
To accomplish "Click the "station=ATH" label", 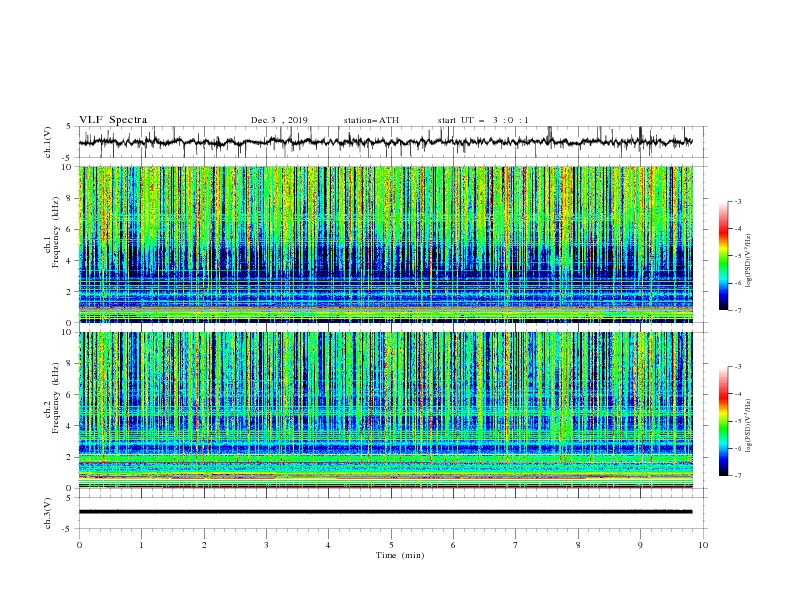I will pos(371,120).
